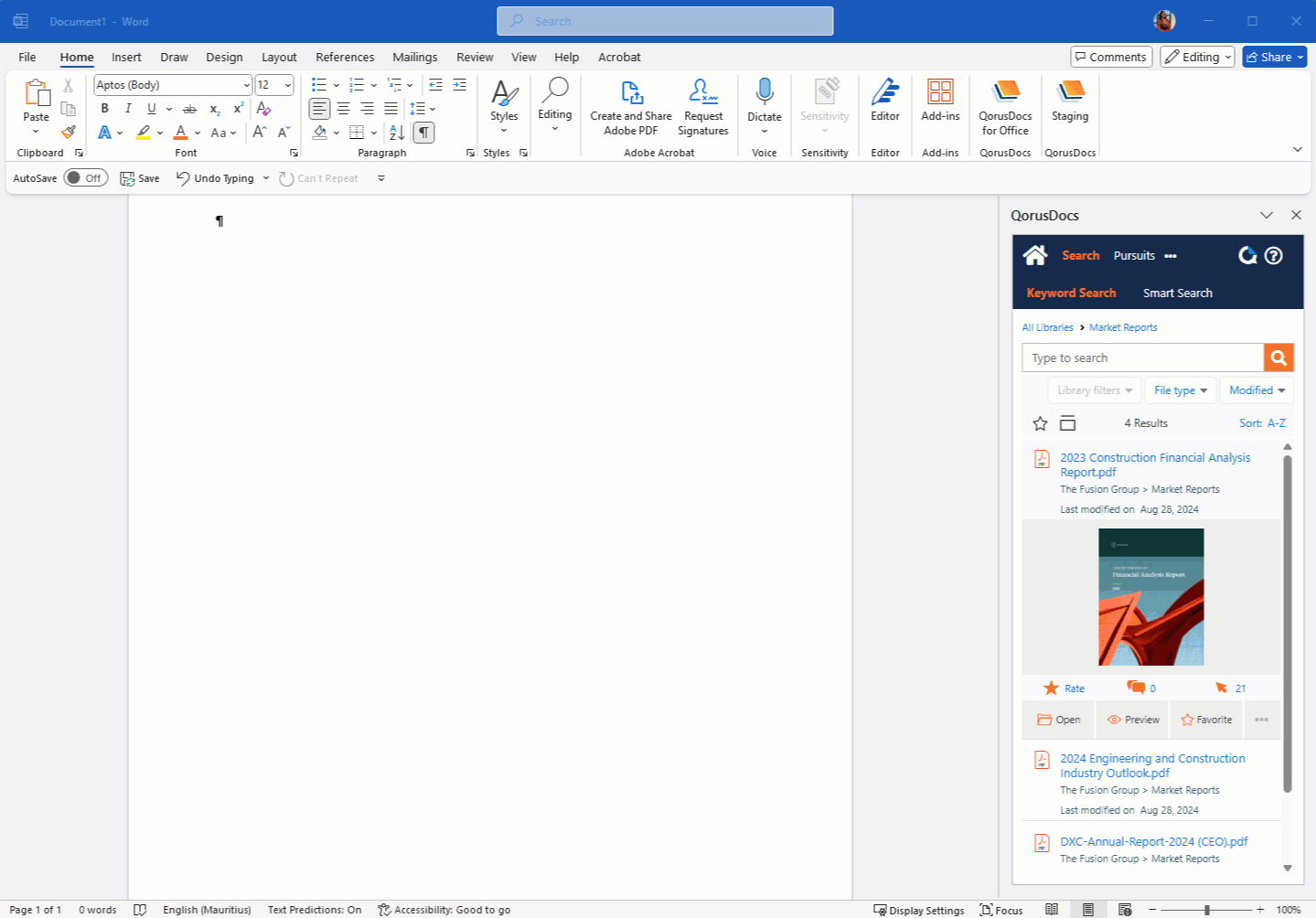1316x918 pixels.
Task: Click the Type to search field
Action: click(1142, 358)
